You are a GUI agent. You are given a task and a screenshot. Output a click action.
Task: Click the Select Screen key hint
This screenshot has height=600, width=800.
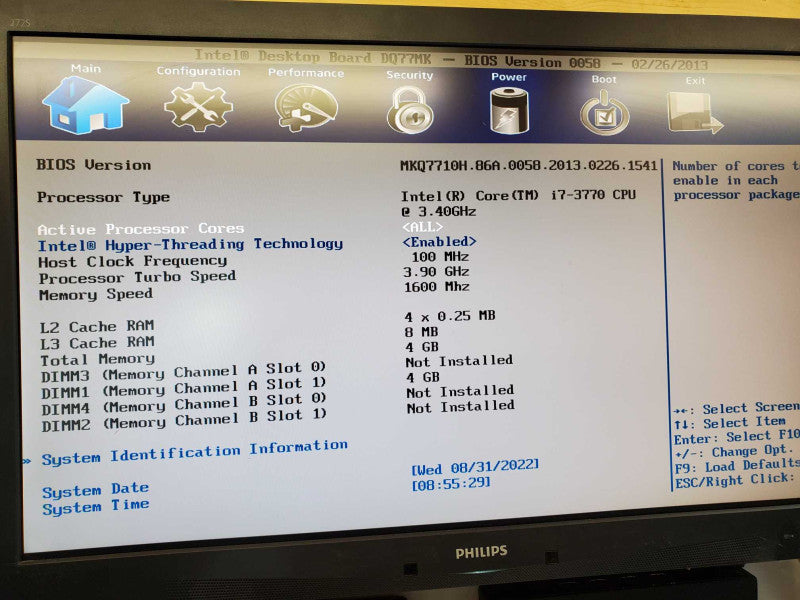click(x=736, y=409)
